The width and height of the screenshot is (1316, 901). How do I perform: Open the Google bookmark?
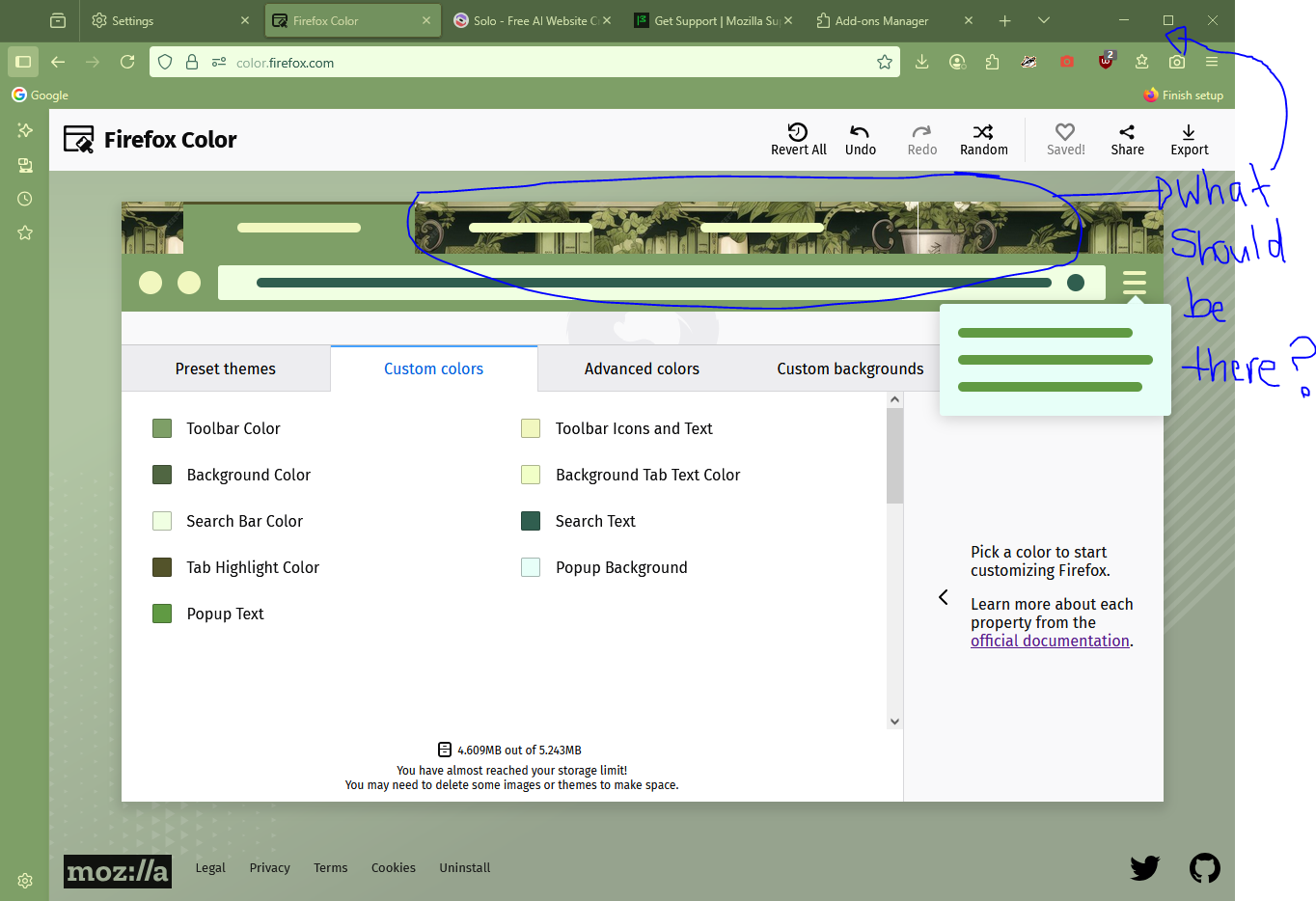tap(40, 95)
